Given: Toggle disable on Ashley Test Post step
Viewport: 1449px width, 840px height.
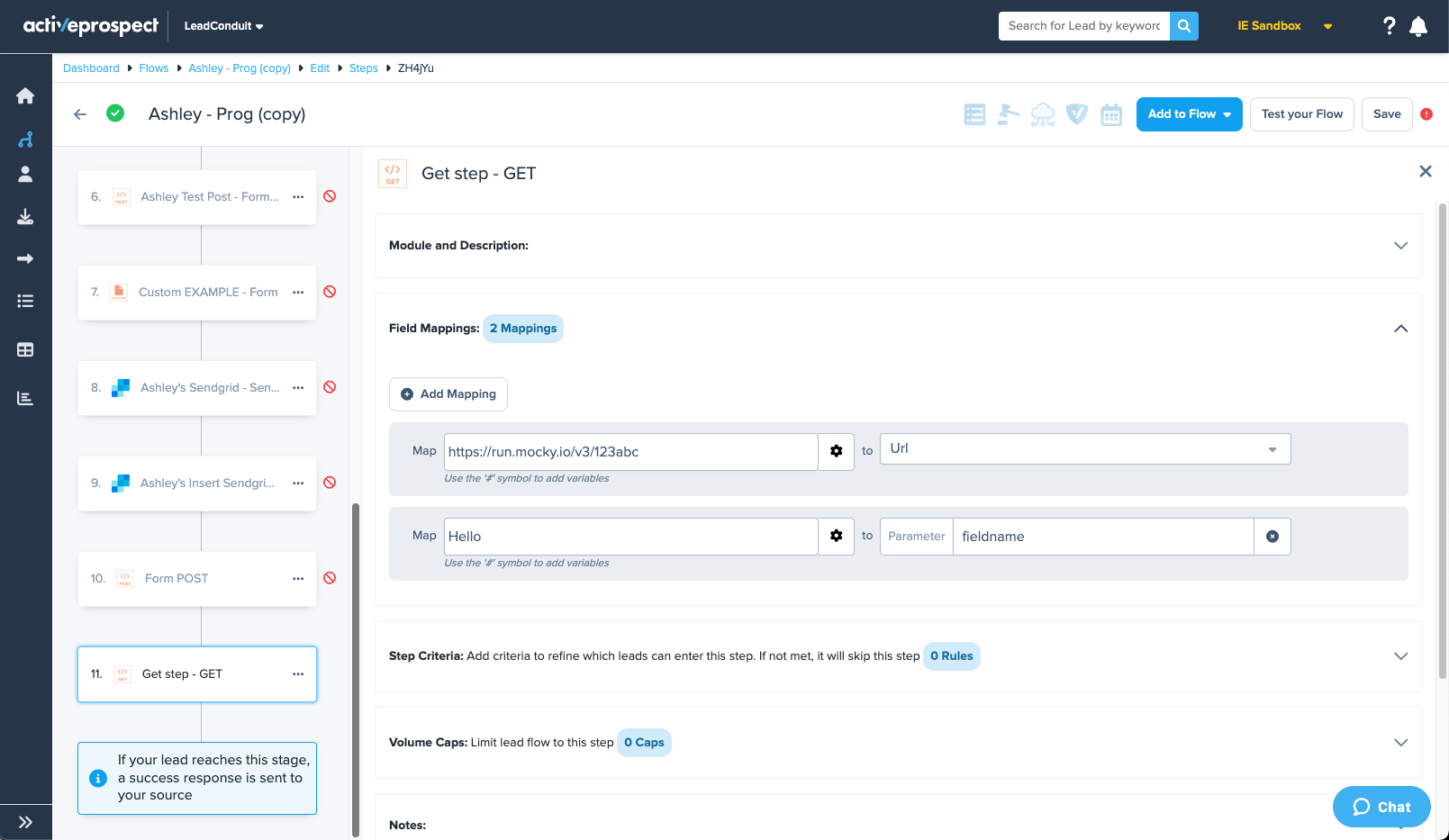Looking at the screenshot, I should pos(330,196).
